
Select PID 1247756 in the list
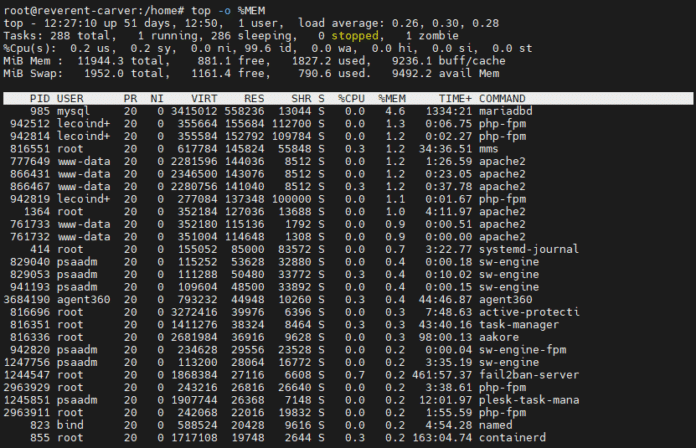[27, 362]
